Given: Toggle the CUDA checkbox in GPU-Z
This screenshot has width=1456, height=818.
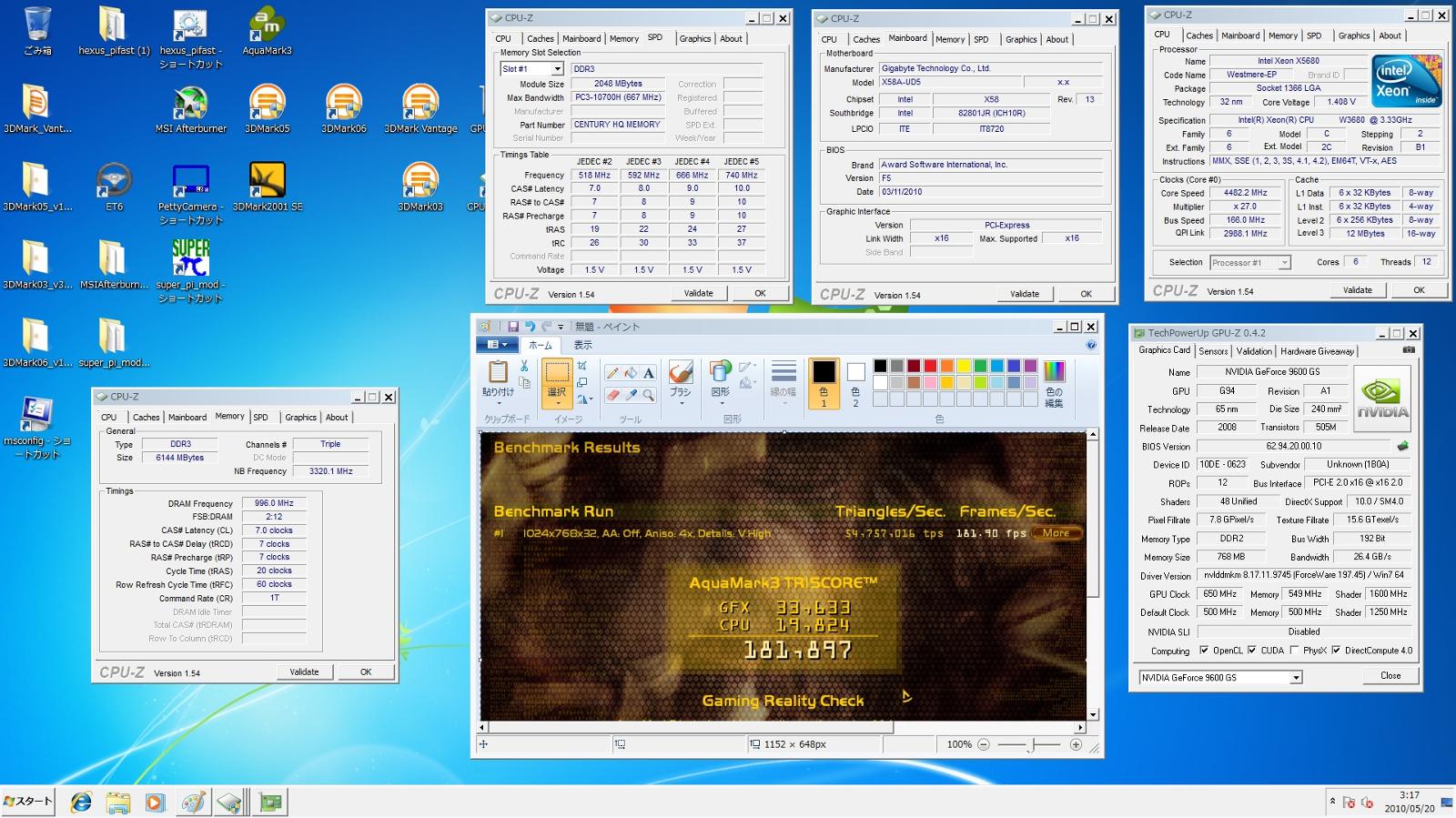Looking at the screenshot, I should pyautogui.click(x=1252, y=651).
